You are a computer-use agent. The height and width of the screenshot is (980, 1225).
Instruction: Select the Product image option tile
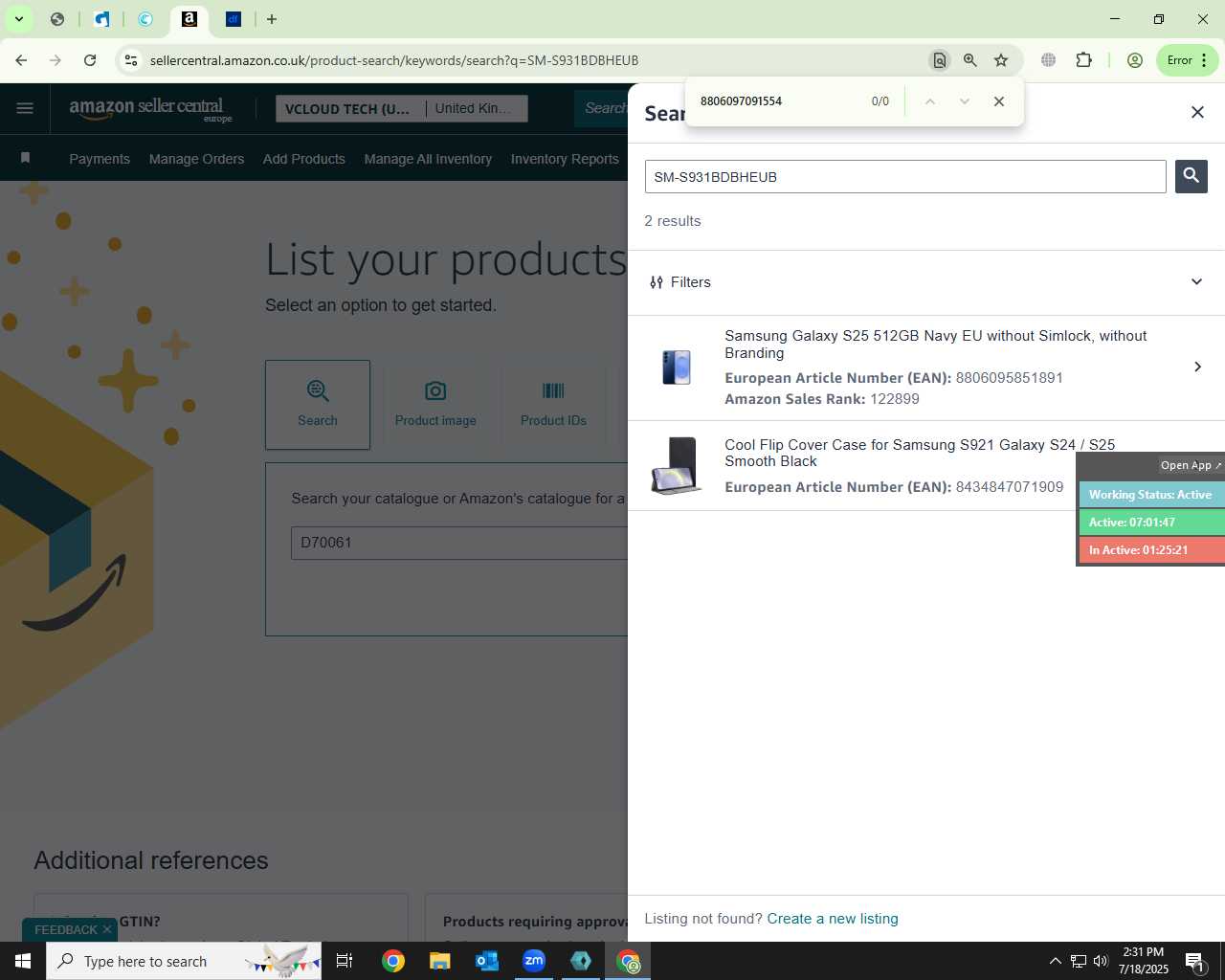tap(435, 405)
